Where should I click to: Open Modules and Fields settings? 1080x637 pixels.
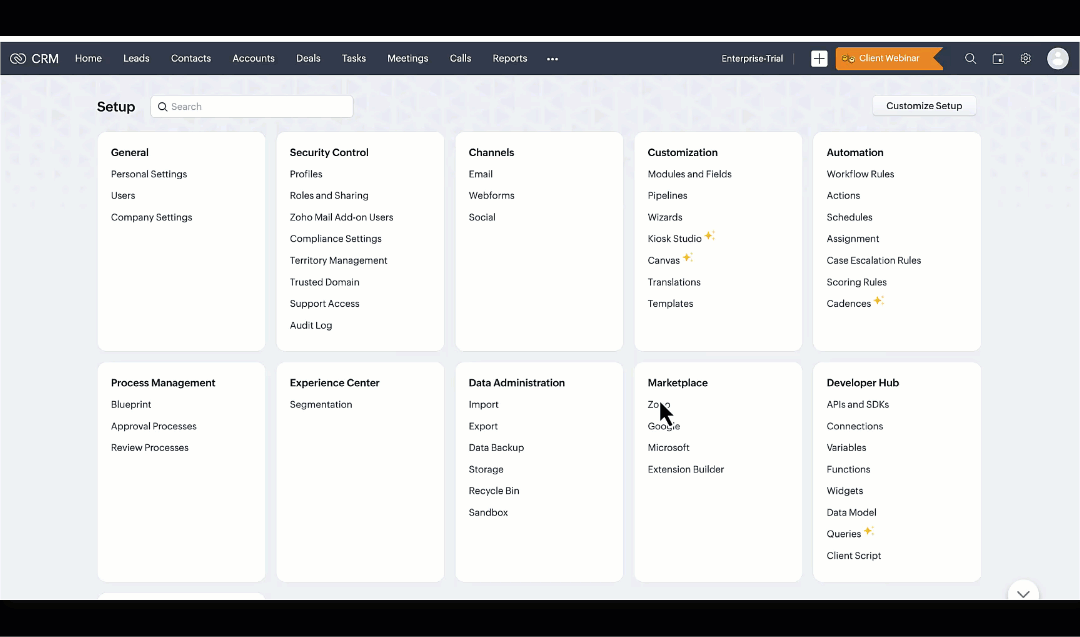pyautogui.click(x=689, y=174)
